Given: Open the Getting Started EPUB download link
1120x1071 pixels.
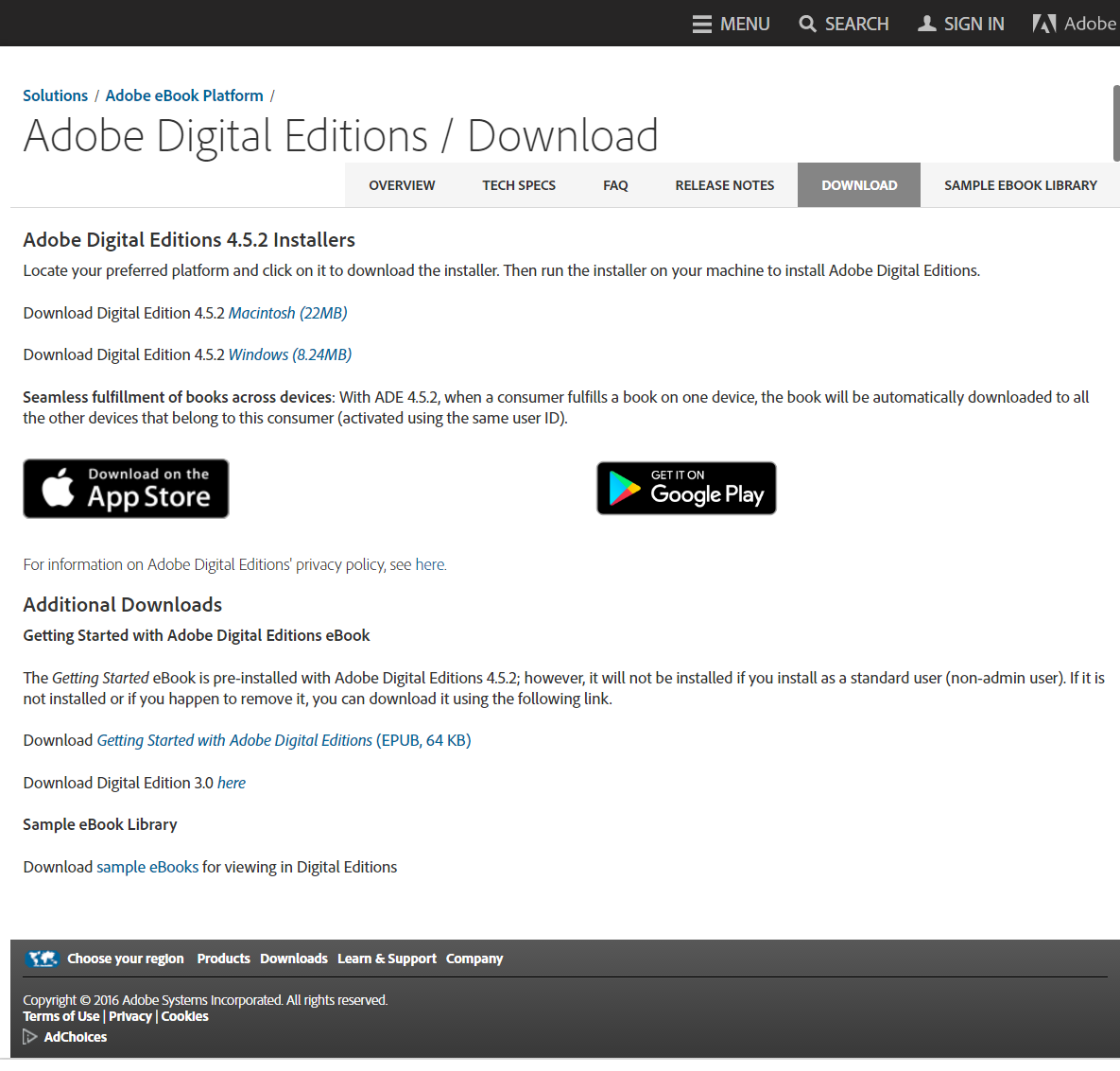Looking at the screenshot, I should tap(234, 740).
